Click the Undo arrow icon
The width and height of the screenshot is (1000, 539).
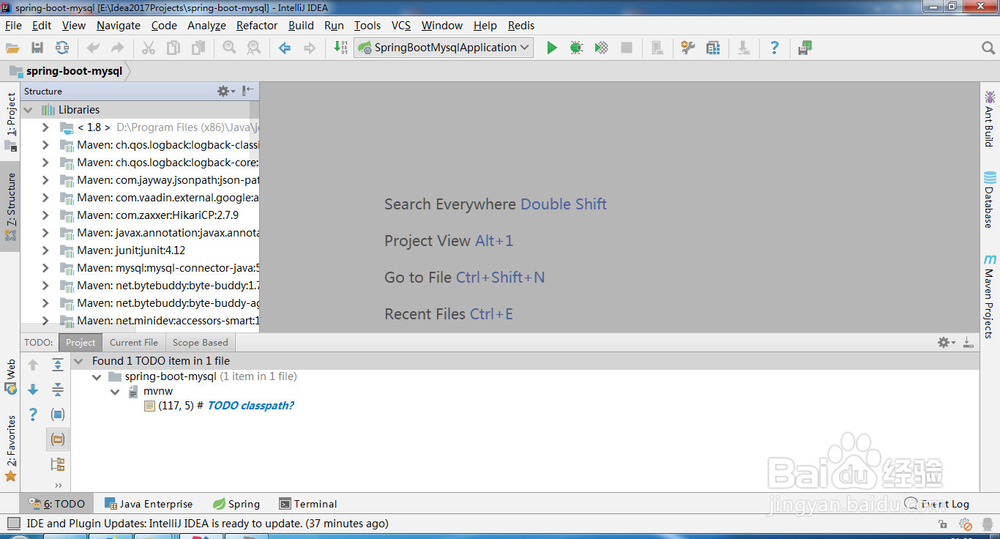[93, 48]
